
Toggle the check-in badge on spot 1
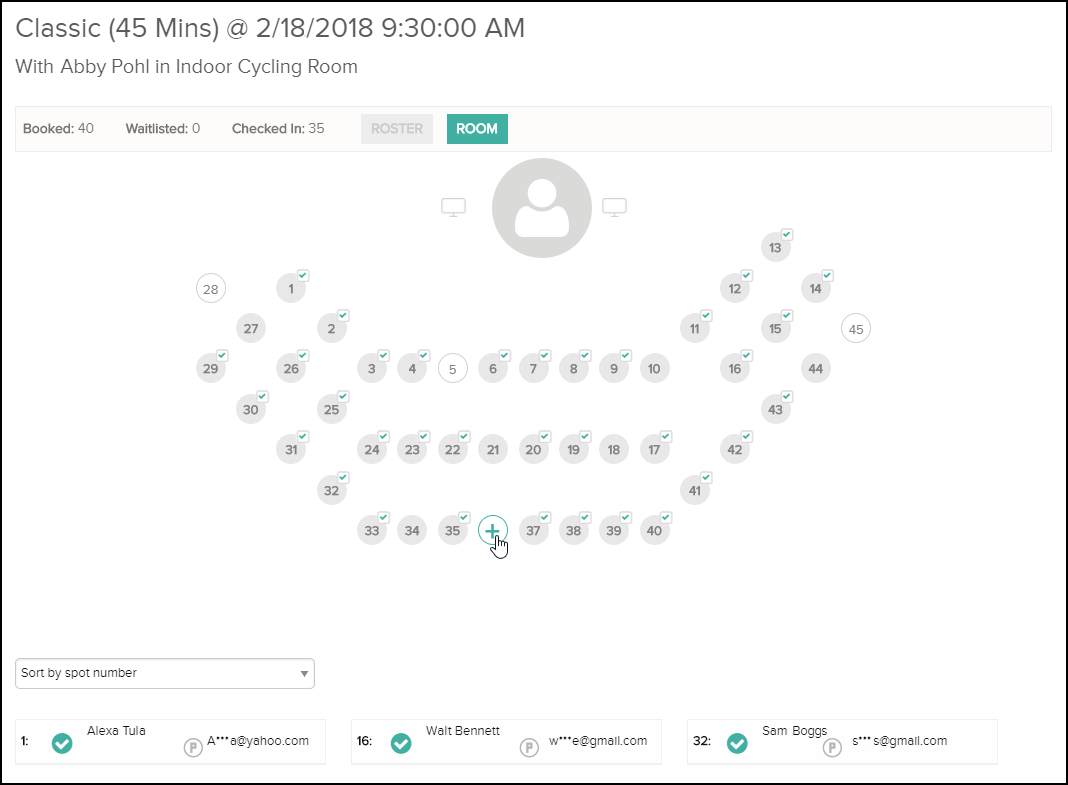tap(302, 275)
